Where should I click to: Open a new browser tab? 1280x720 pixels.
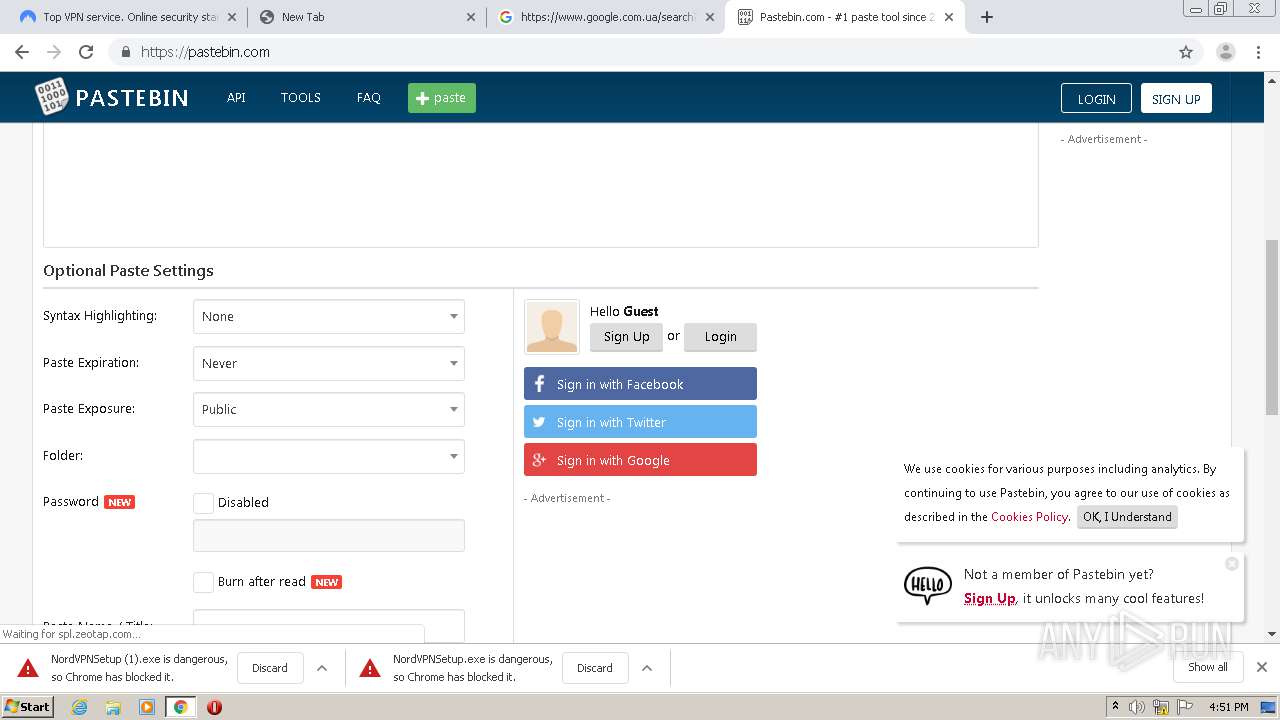click(987, 17)
